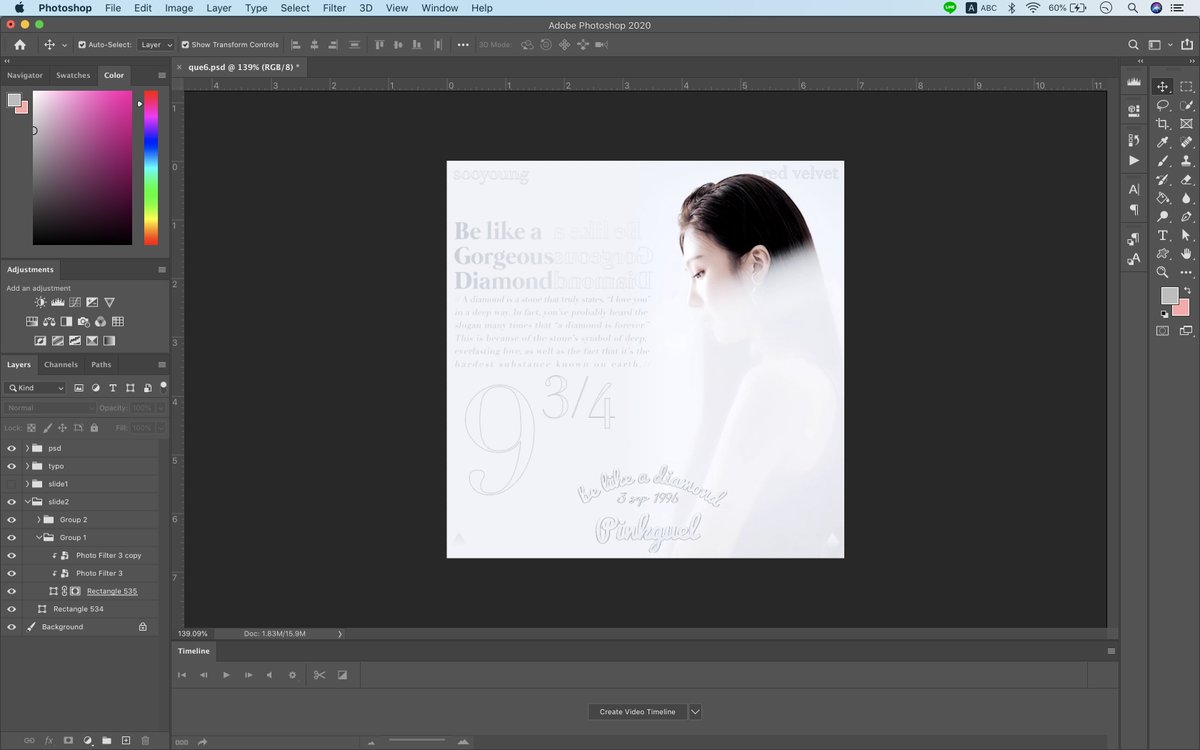This screenshot has height=750, width=1200.
Task: Add a Gradient Map adjustment
Action: [109, 341]
